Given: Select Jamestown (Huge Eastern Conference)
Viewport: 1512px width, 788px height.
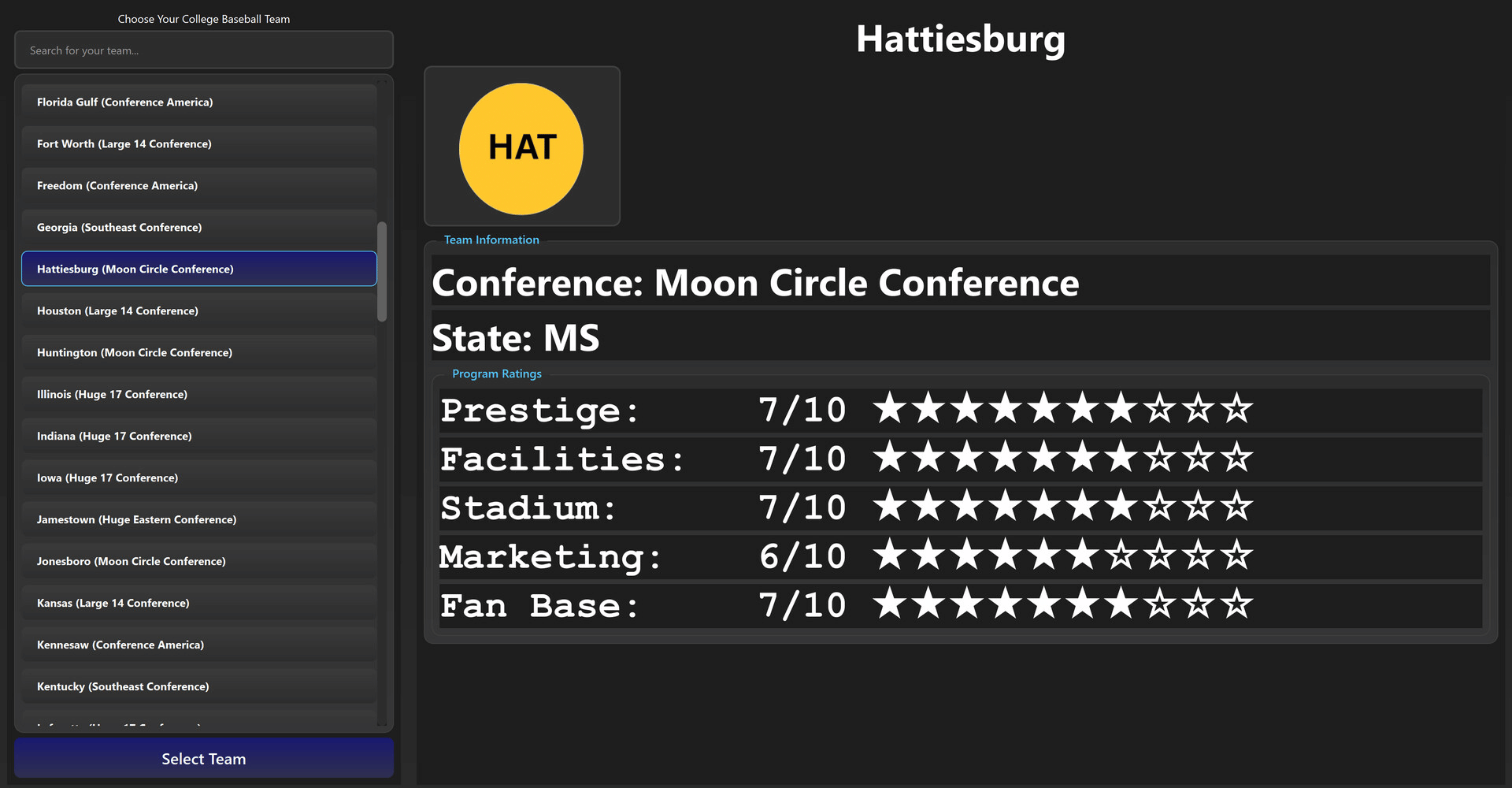Looking at the screenshot, I should tap(199, 520).
